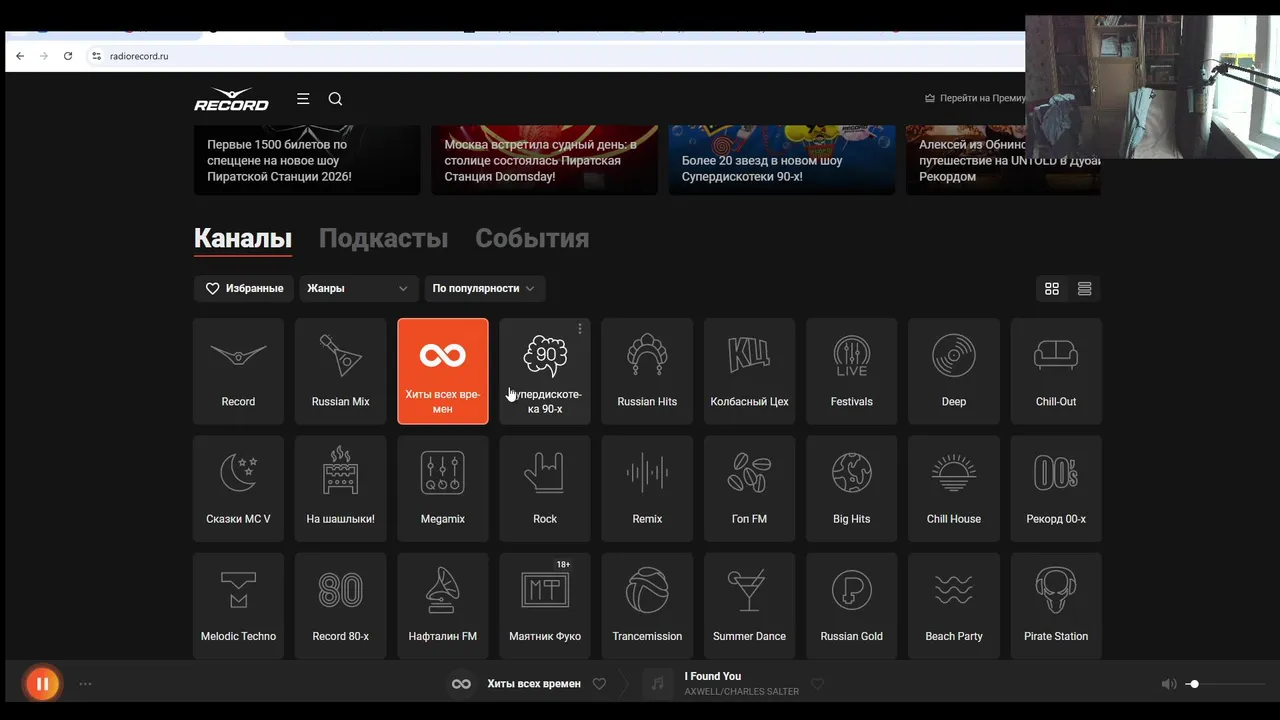Play the Melodic Techno channel
Image resolution: width=1280 pixels, height=720 pixels.
tap(238, 605)
